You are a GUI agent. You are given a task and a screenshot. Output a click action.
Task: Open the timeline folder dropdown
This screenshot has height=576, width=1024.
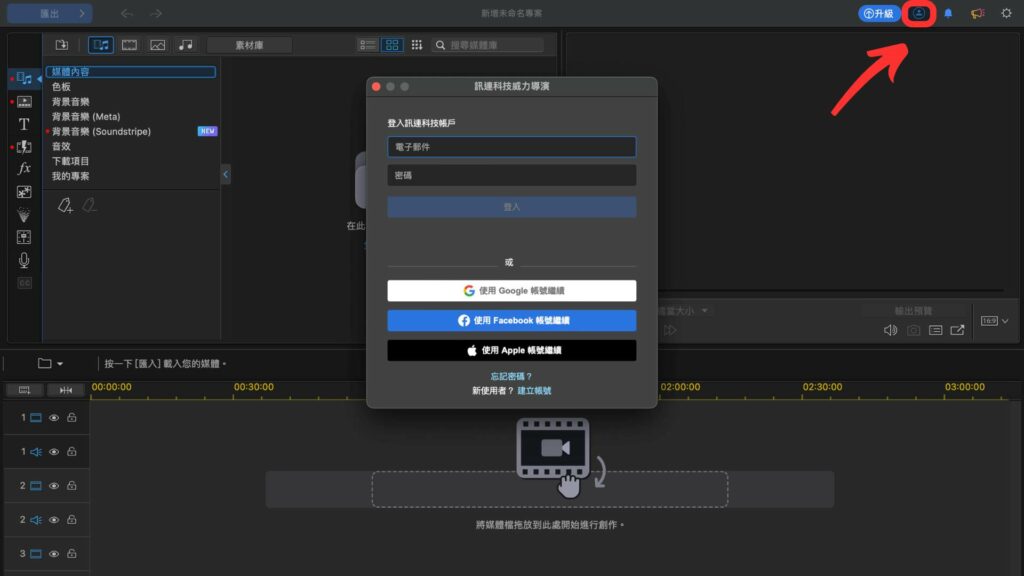[50, 363]
